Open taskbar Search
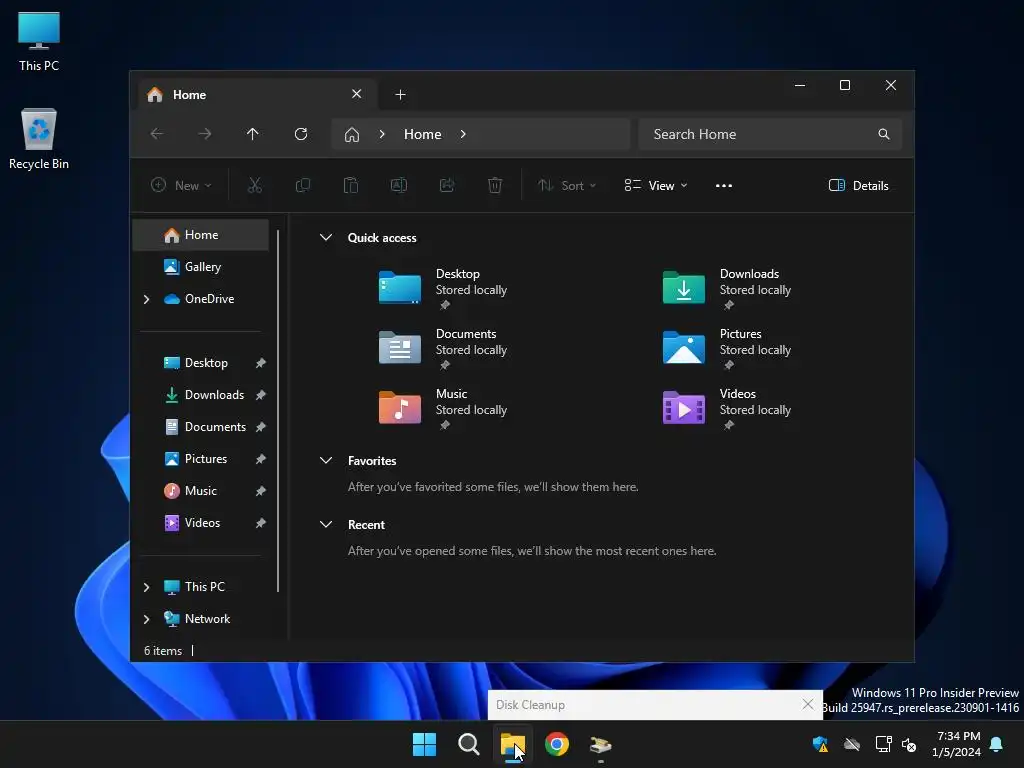This screenshot has height=768, width=1024. pyautogui.click(x=468, y=744)
